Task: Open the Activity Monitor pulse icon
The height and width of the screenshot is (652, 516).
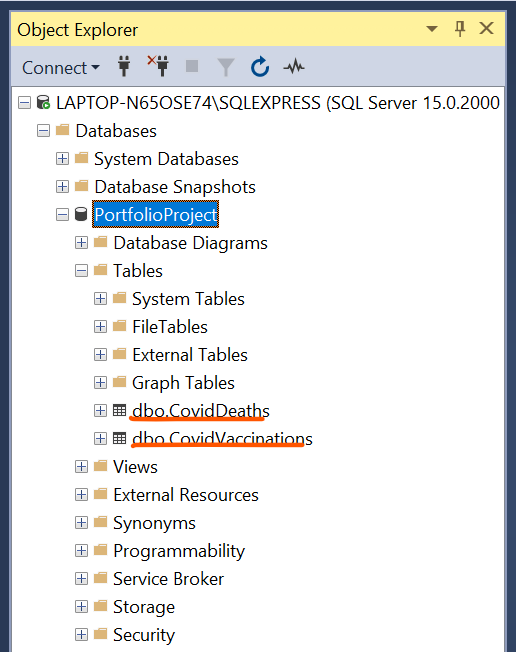Action: [294, 67]
